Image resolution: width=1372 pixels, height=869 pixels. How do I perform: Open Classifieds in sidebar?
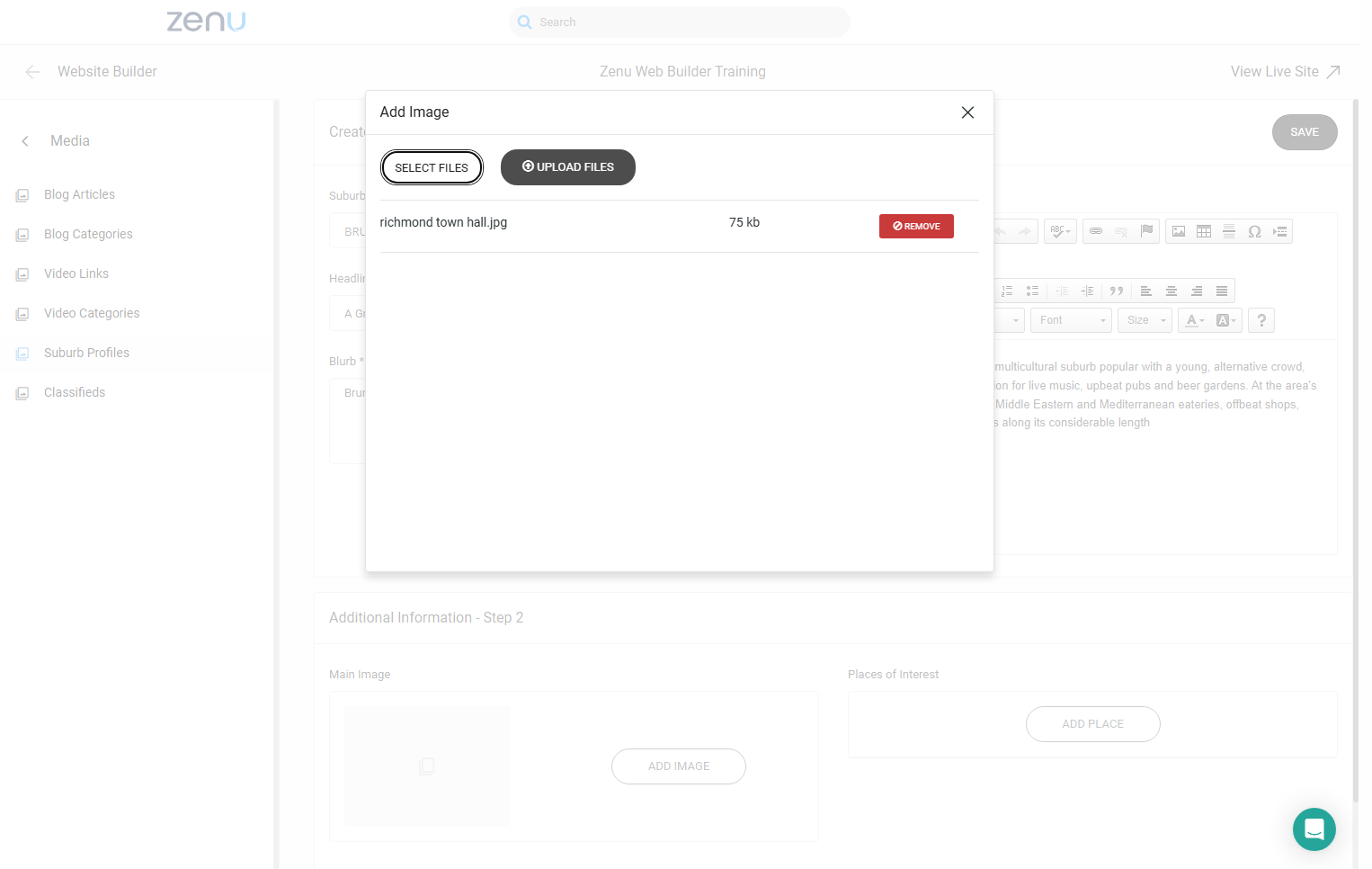click(x=75, y=392)
